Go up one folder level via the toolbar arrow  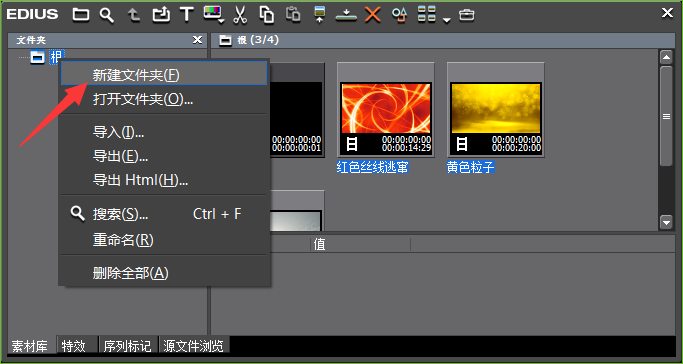point(133,15)
